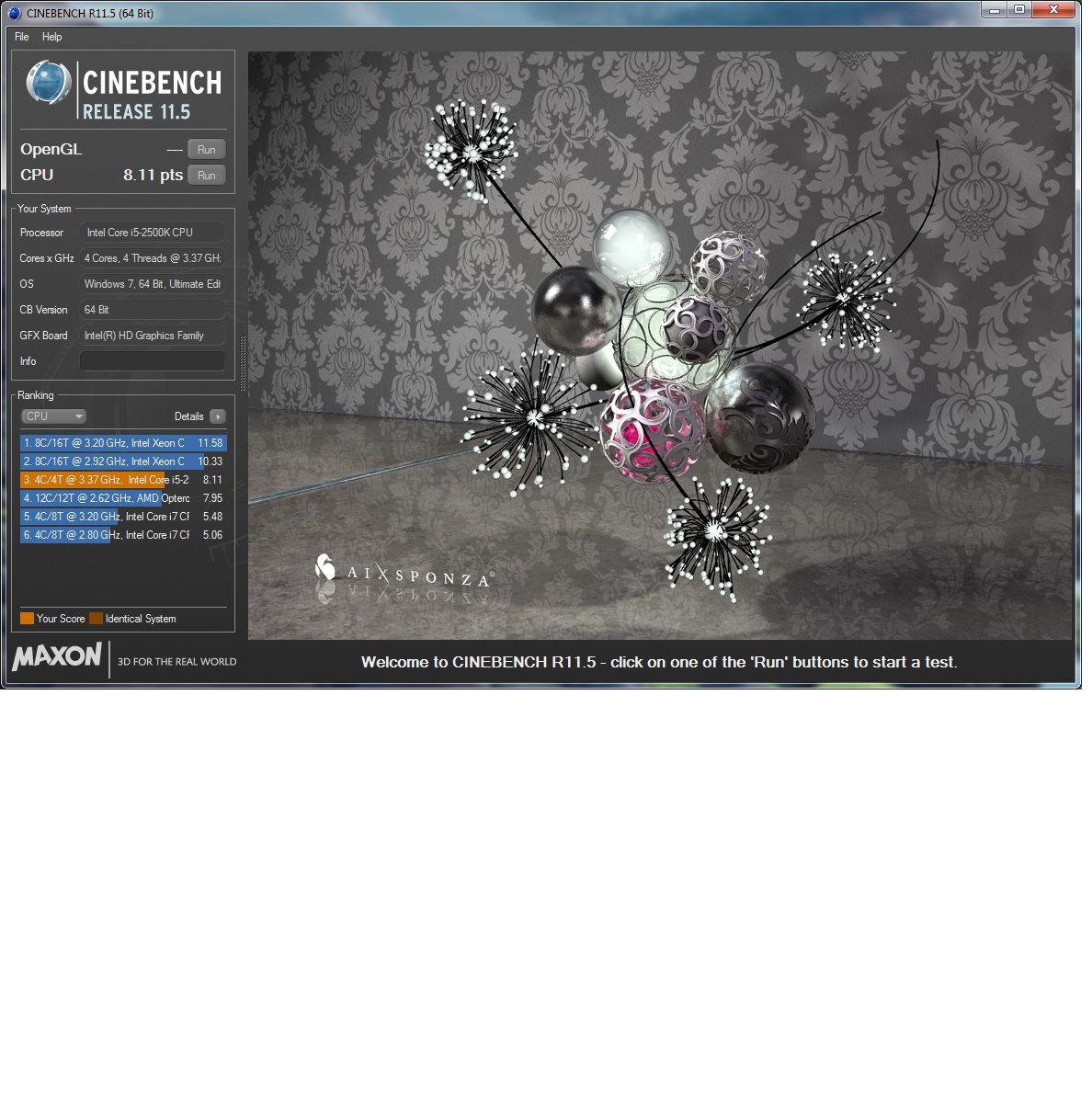1092x1094 pixels.
Task: Select ranking row 1 Xeon 3.20 GHz
Action: (123, 443)
